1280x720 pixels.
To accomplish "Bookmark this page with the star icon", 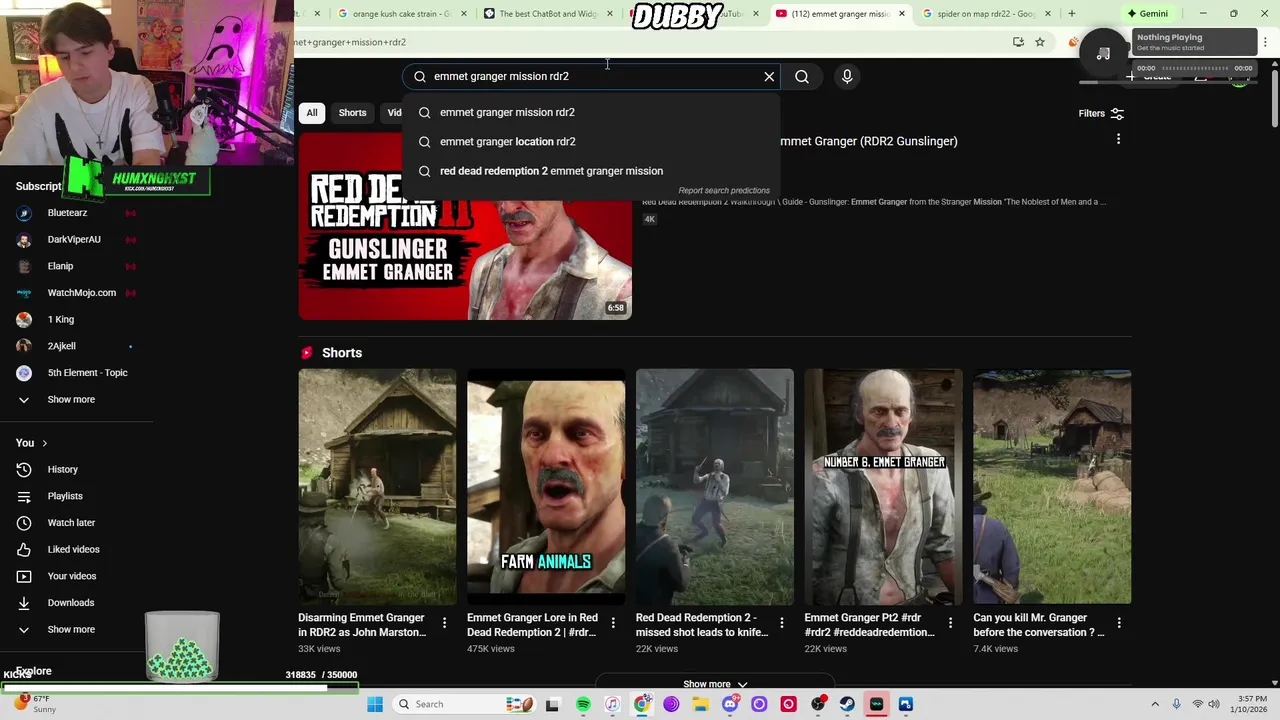I will [x=1040, y=42].
